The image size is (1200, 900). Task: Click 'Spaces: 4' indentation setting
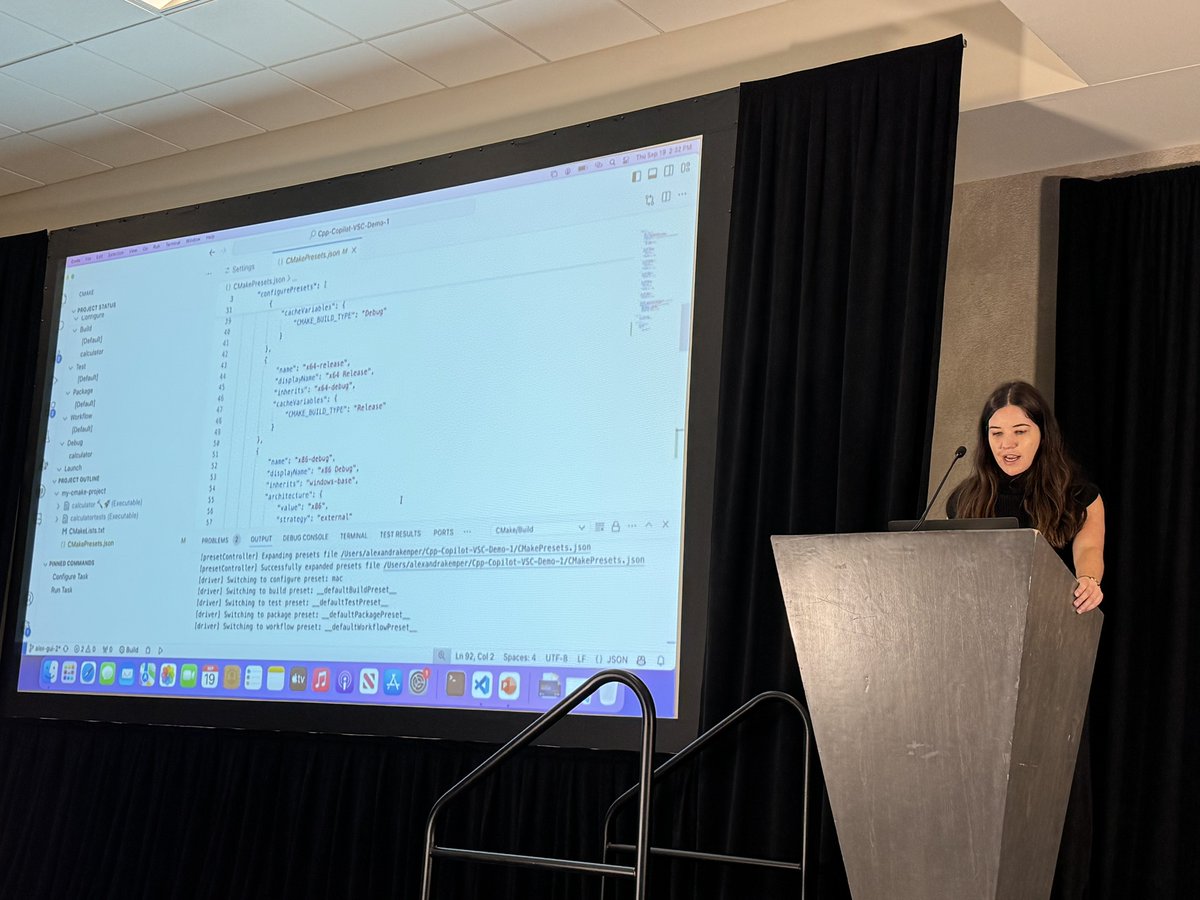click(x=520, y=657)
